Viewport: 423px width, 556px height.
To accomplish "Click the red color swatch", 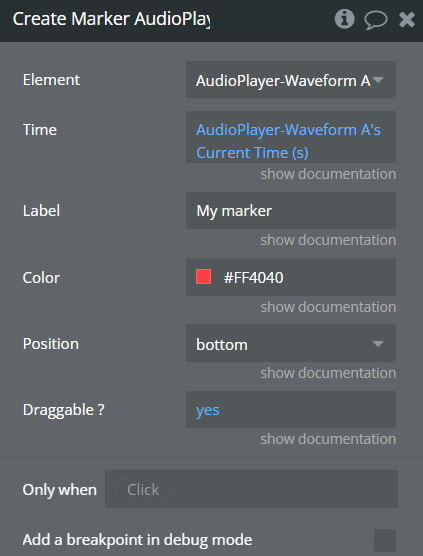I will (x=204, y=277).
